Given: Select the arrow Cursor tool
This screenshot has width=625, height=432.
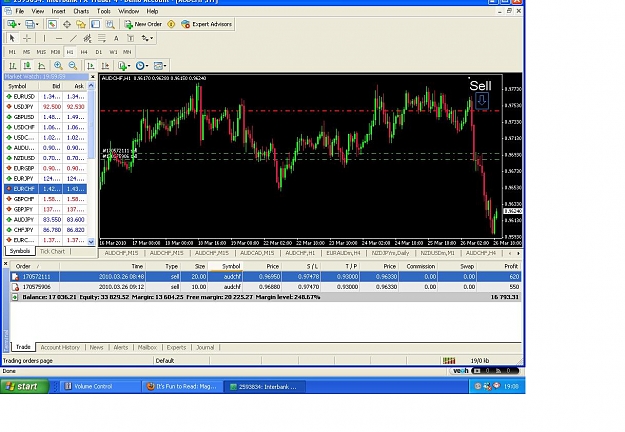Looking at the screenshot, I should tap(12, 38).
